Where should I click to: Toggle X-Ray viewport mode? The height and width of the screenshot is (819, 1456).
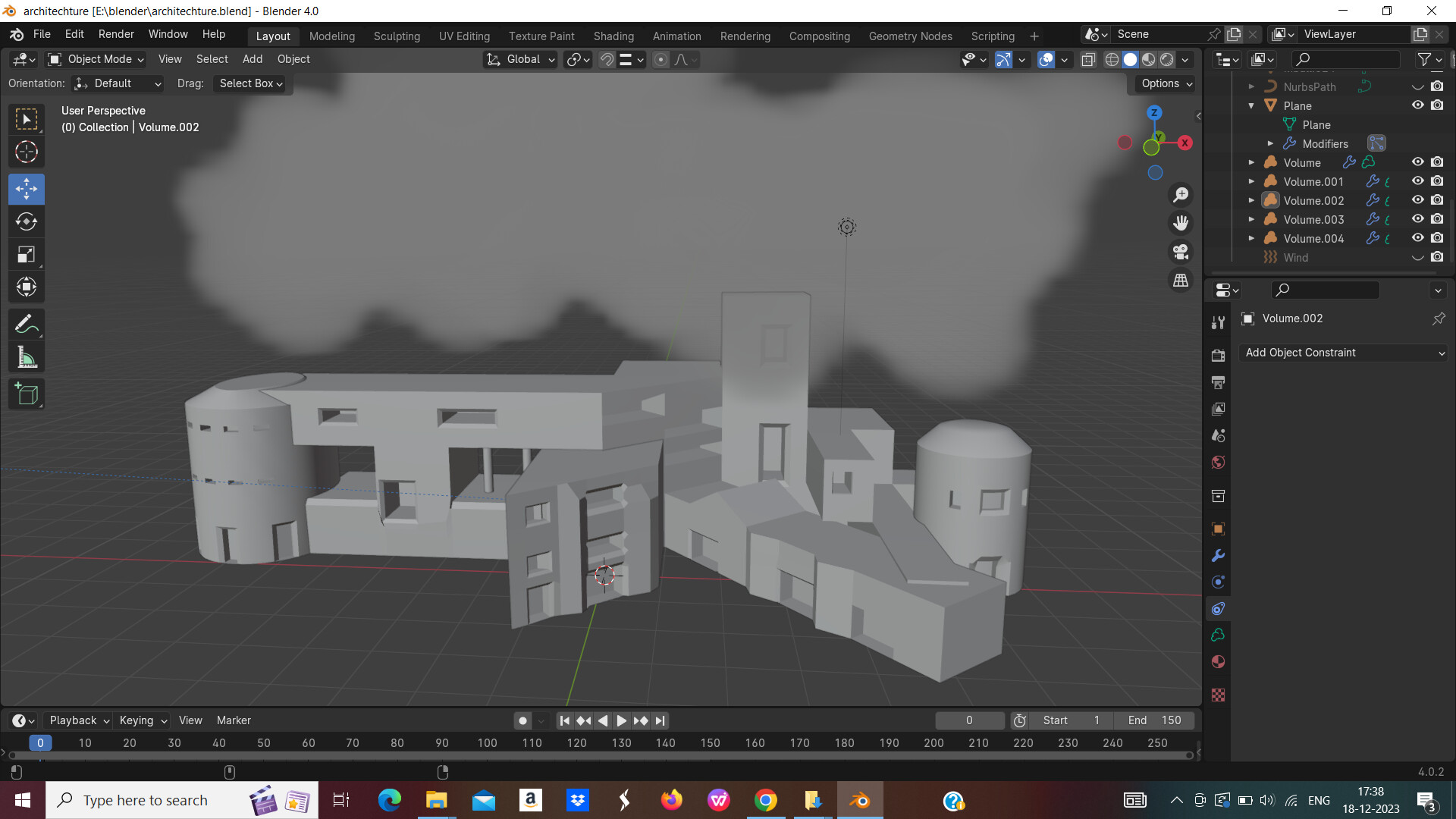(x=1088, y=59)
